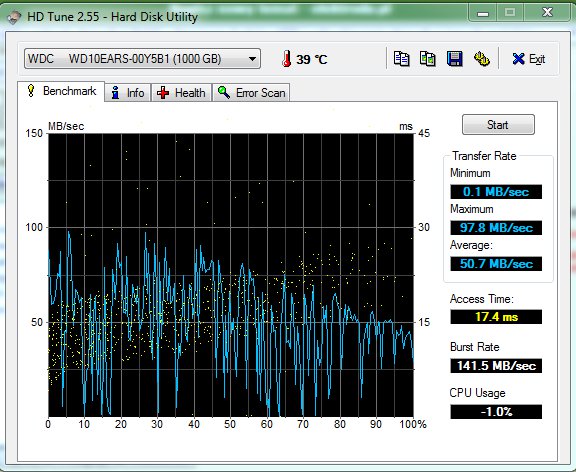Switch to the Info tab
The height and width of the screenshot is (472, 576).
127,93
